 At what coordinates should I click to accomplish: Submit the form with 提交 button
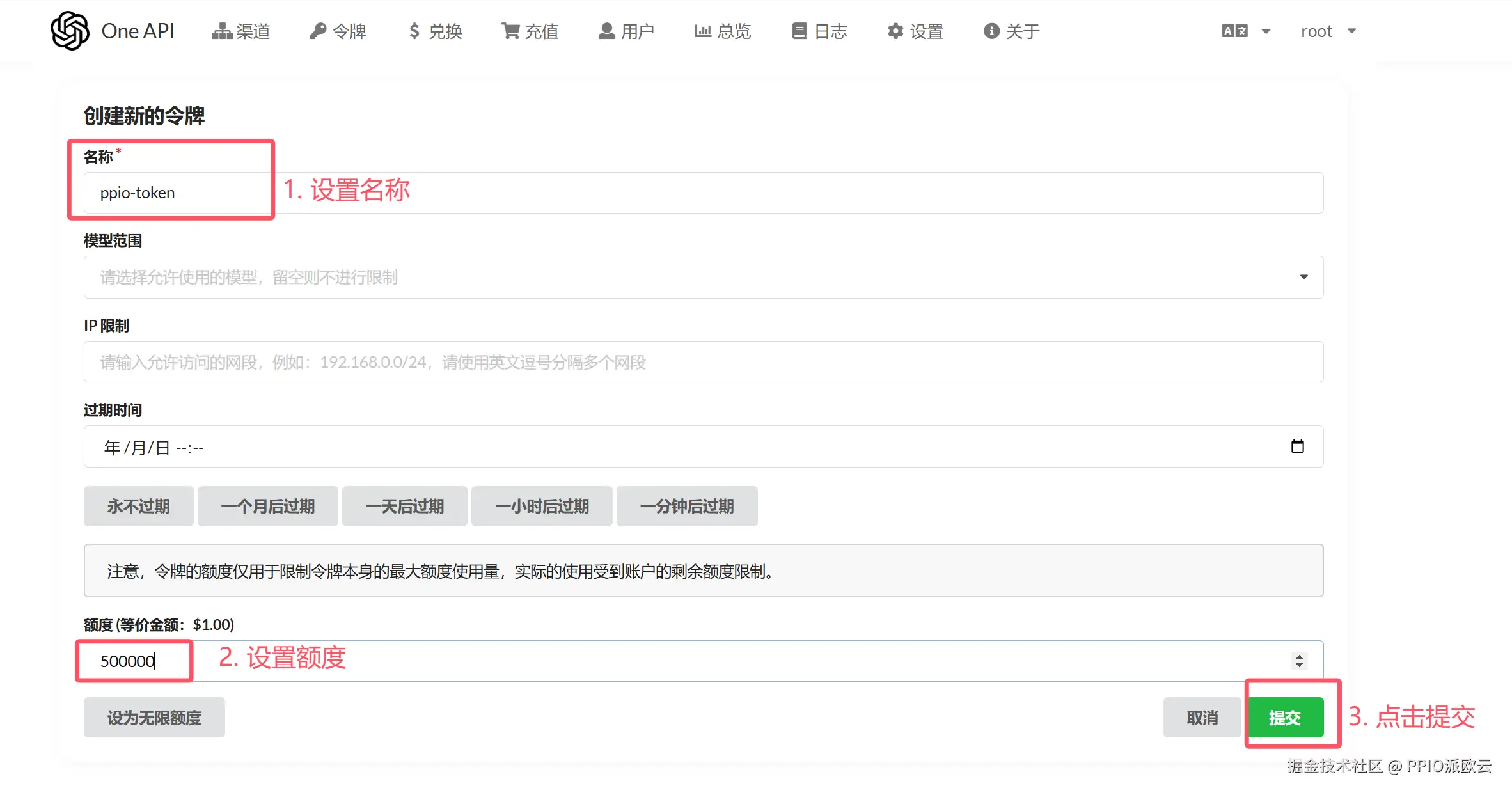point(1285,718)
